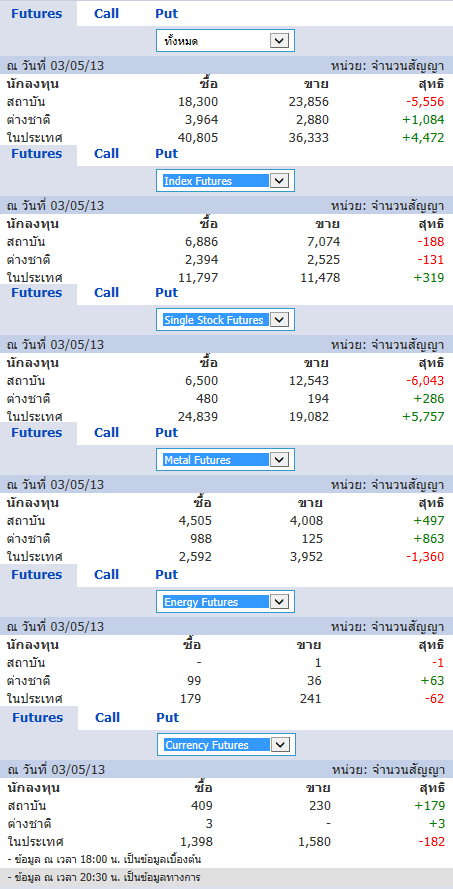Switch to Futures tab above ทั้งหมด dropdown
The width and height of the screenshot is (453, 889).
[37, 14]
